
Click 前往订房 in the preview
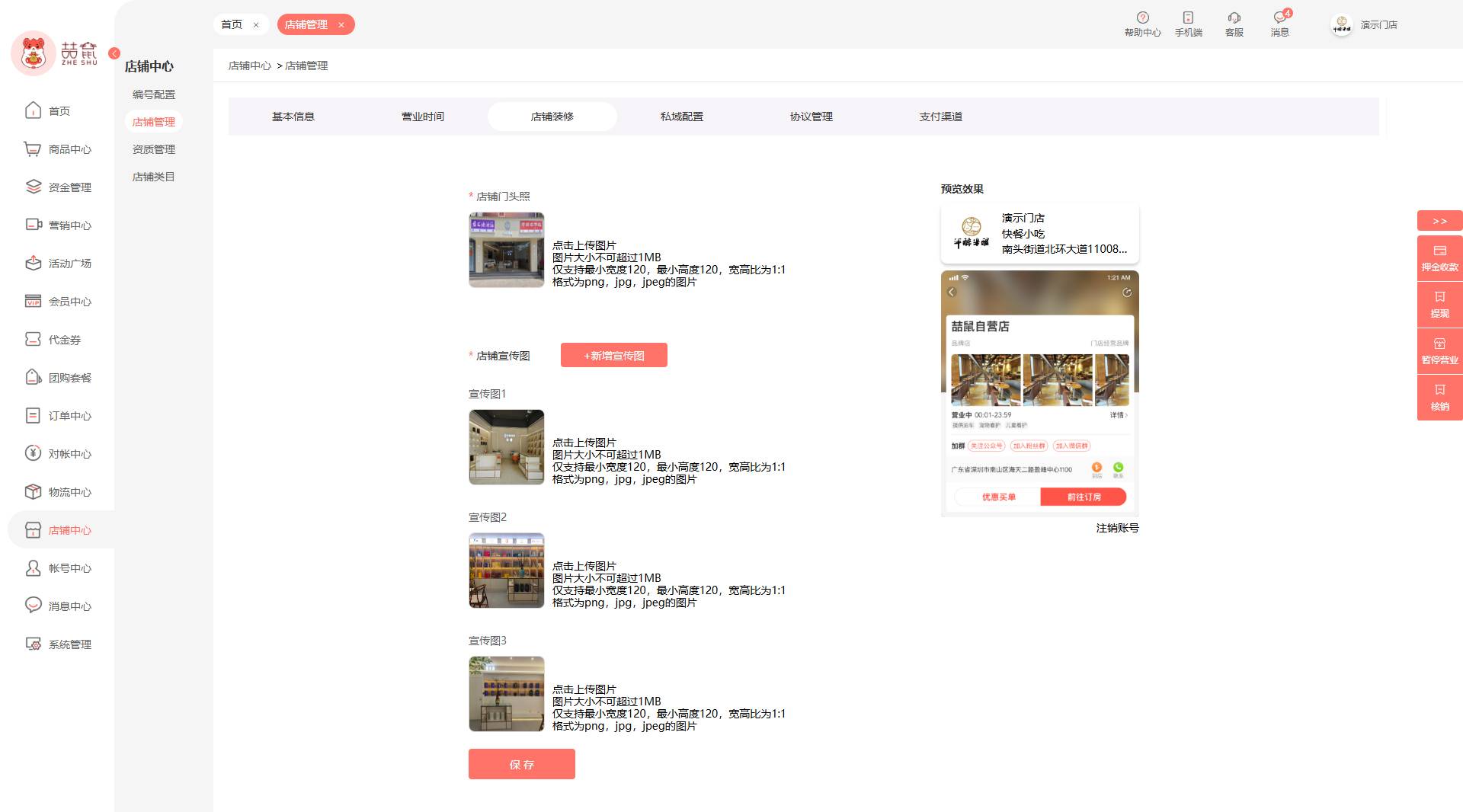tap(1084, 497)
